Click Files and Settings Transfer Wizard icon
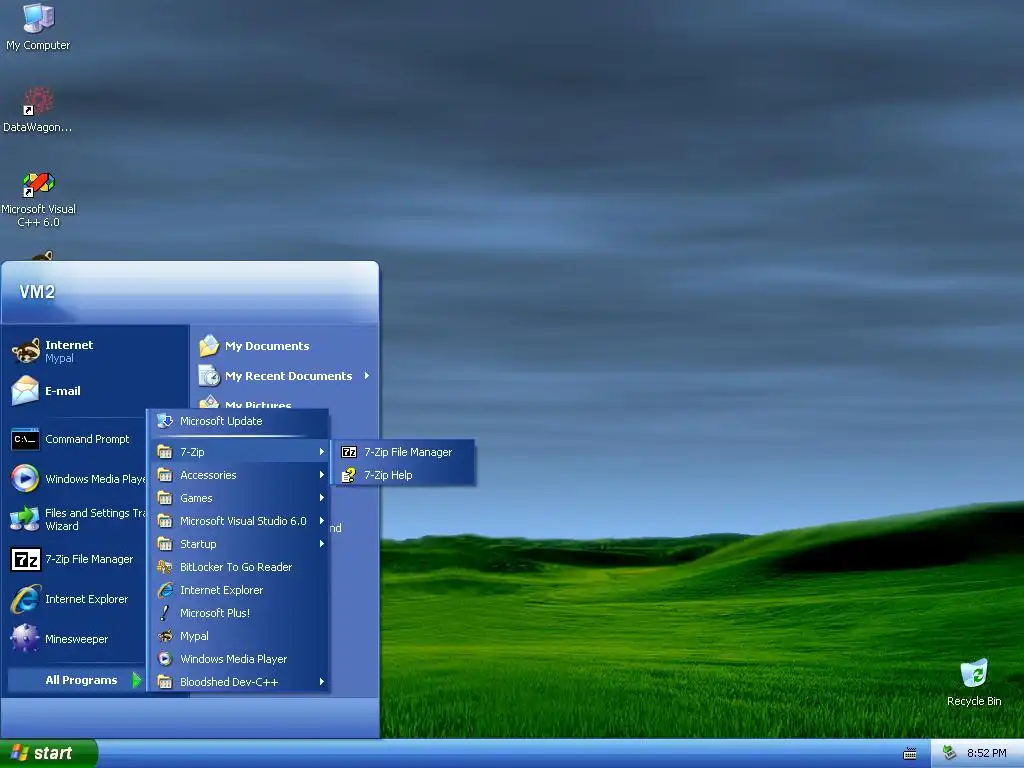Screen dimensions: 1024x768 (25, 519)
